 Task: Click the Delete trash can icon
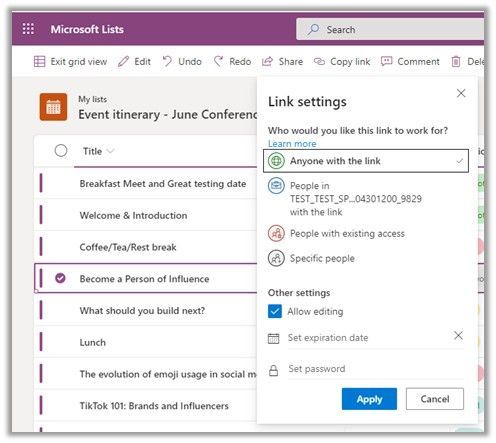(456, 61)
